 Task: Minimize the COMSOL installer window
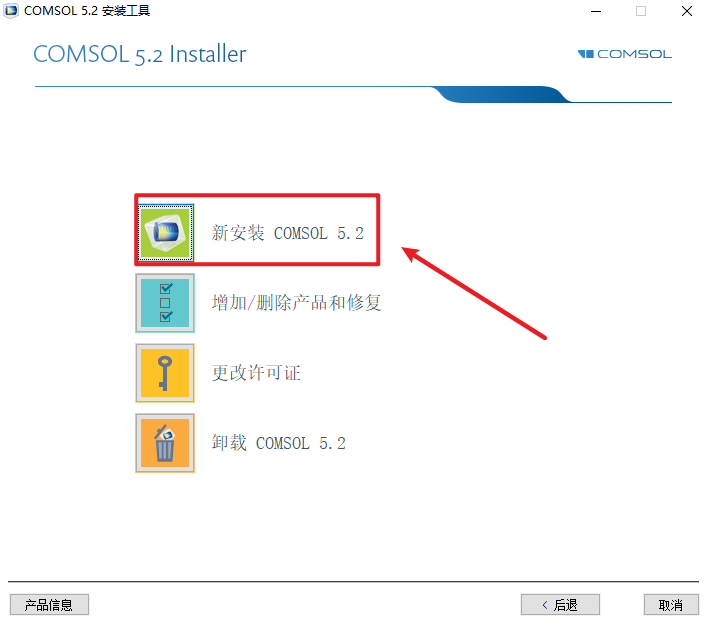(596, 11)
